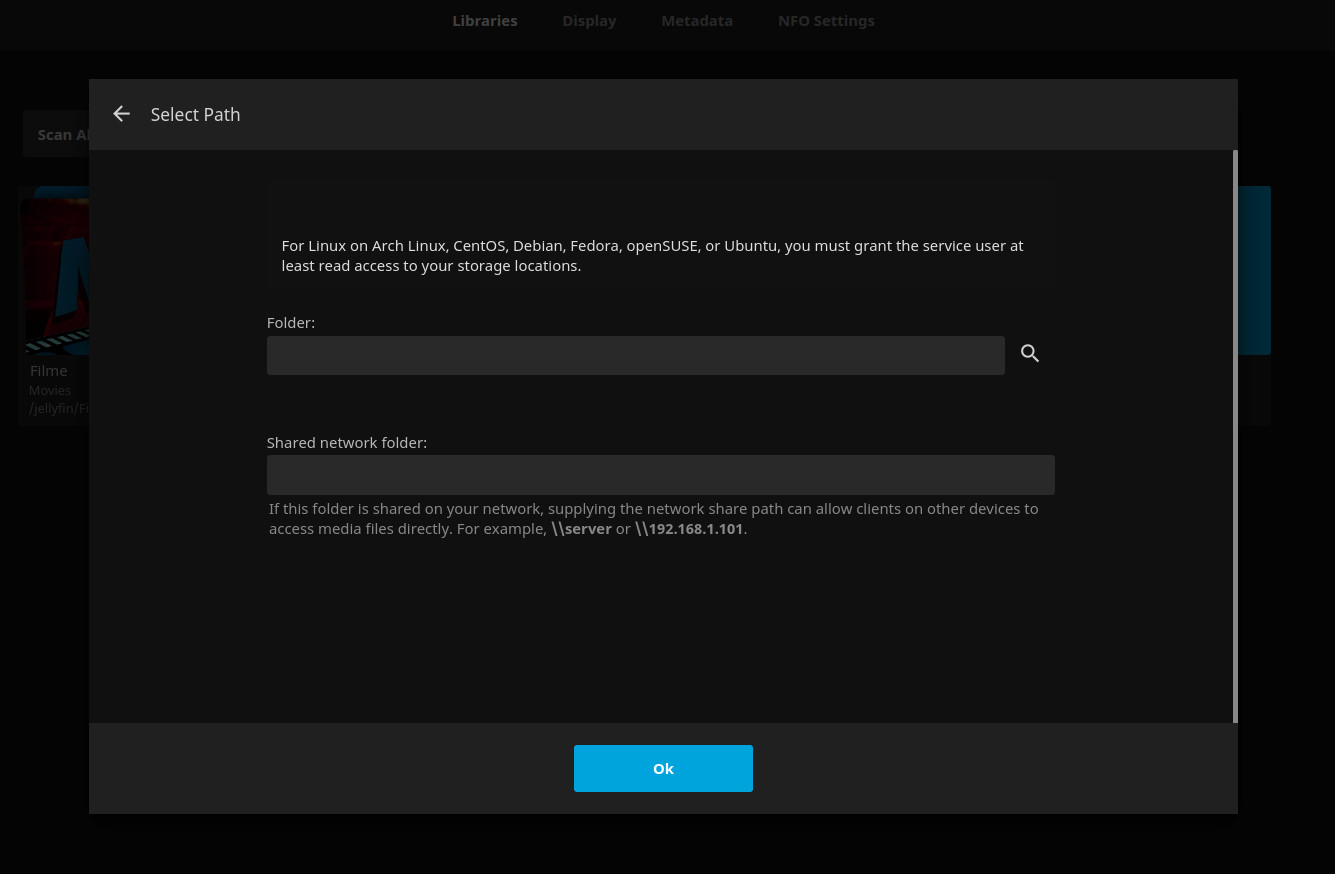Click the Select Path dialog title

click(x=195, y=115)
